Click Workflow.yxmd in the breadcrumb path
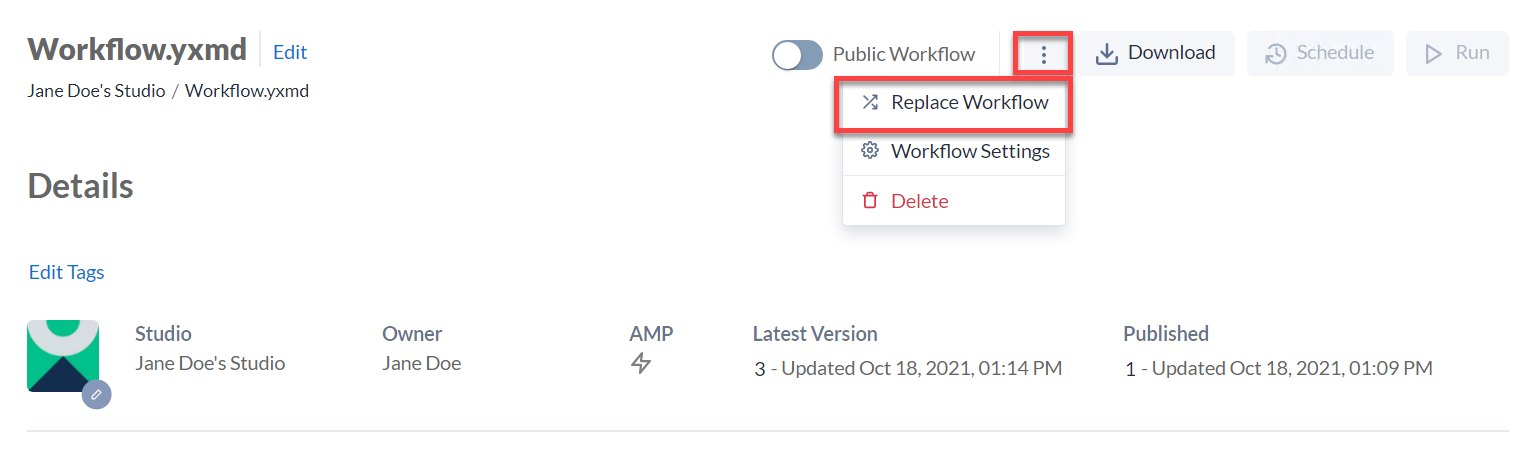The image size is (1520, 458). pyautogui.click(x=247, y=91)
